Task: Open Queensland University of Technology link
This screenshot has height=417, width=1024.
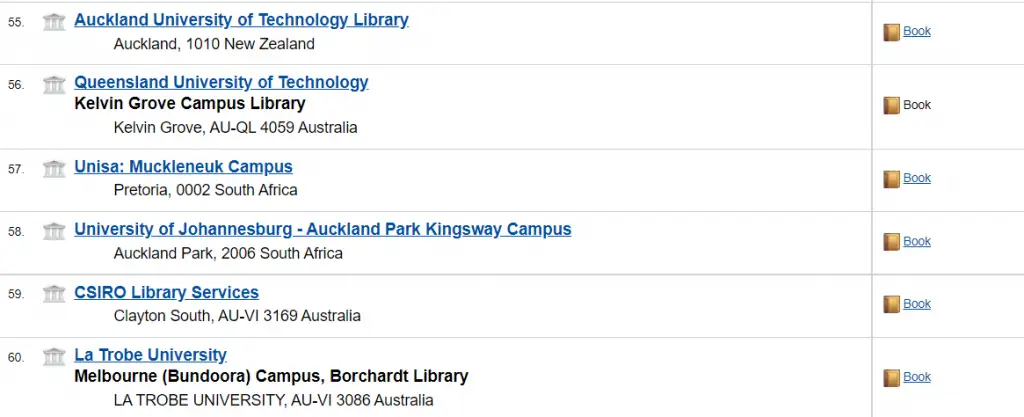Action: 221,82
